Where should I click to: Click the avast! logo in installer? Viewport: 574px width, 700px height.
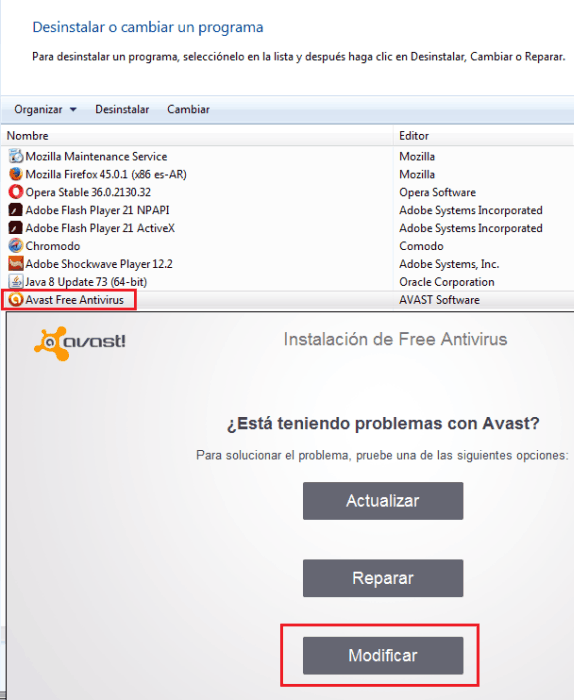(79, 343)
